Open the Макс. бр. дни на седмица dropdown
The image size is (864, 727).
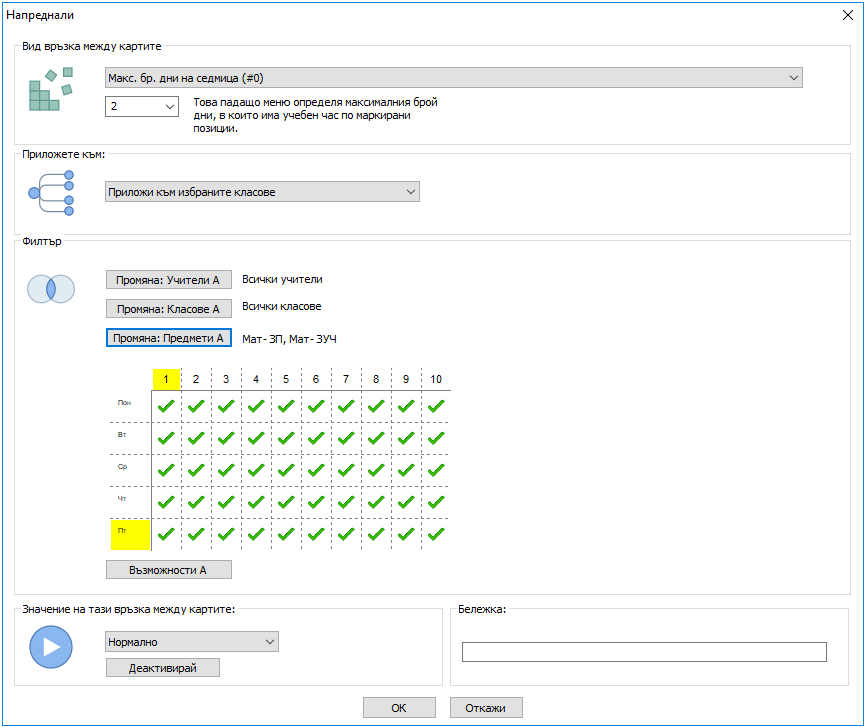453,78
